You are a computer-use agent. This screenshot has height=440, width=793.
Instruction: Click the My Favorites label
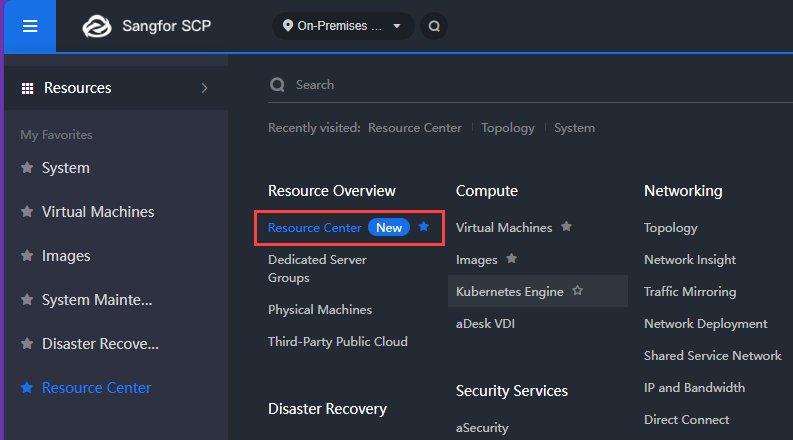pyautogui.click(x=56, y=135)
